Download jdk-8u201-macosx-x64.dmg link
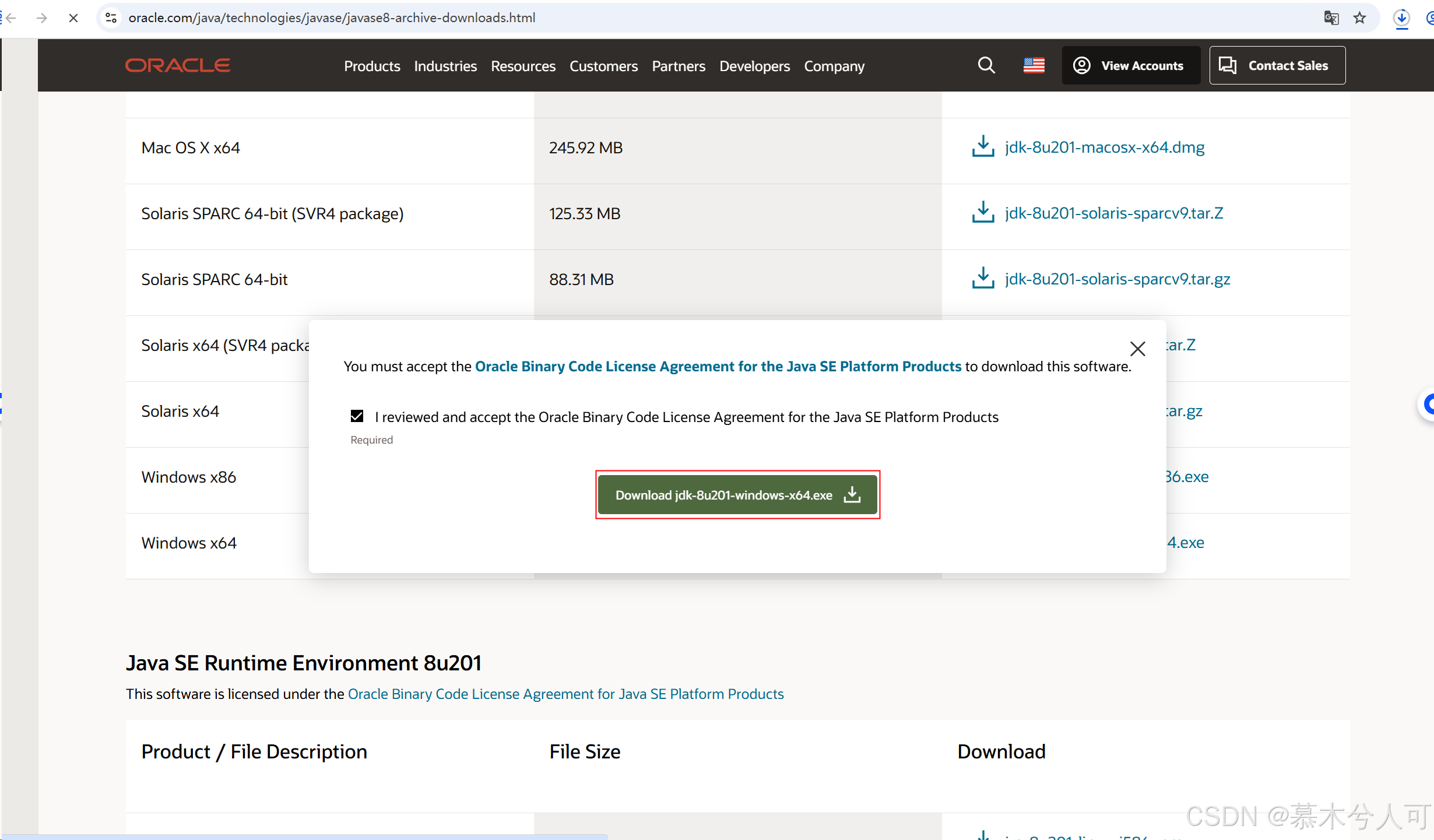 pos(1105,147)
